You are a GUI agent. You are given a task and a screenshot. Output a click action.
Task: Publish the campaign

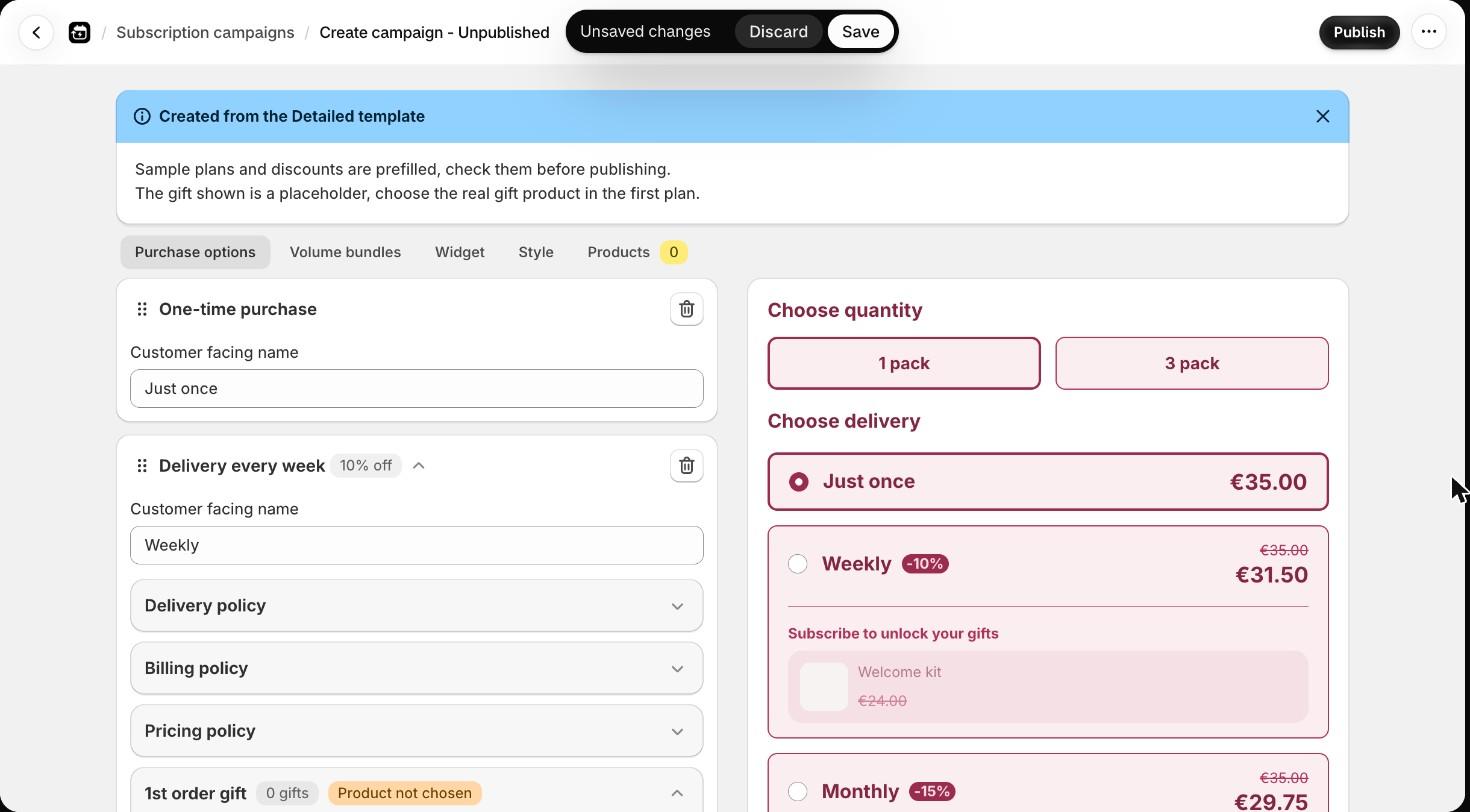click(1359, 32)
